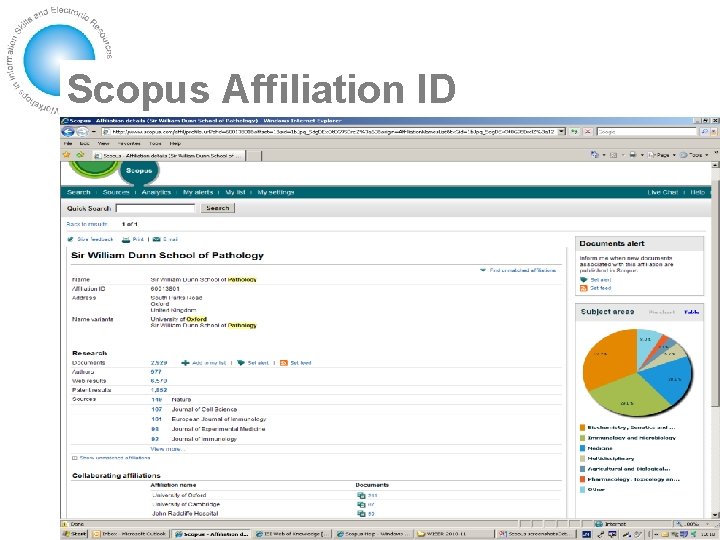
Task: Go to Scopus Search navigation tab
Action: point(79,192)
